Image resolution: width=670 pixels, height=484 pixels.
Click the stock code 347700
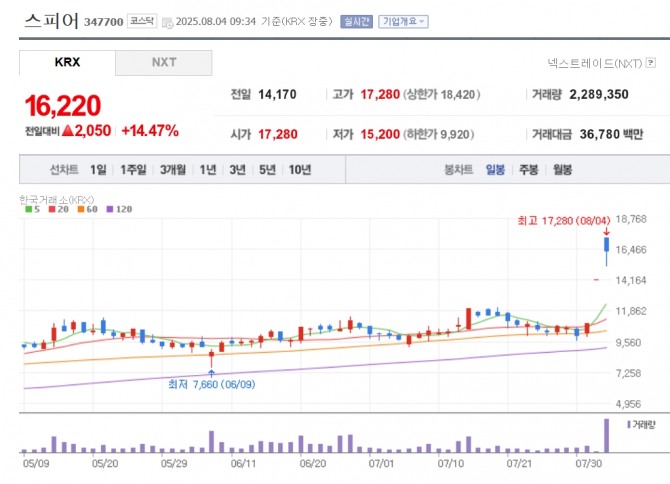(x=104, y=22)
